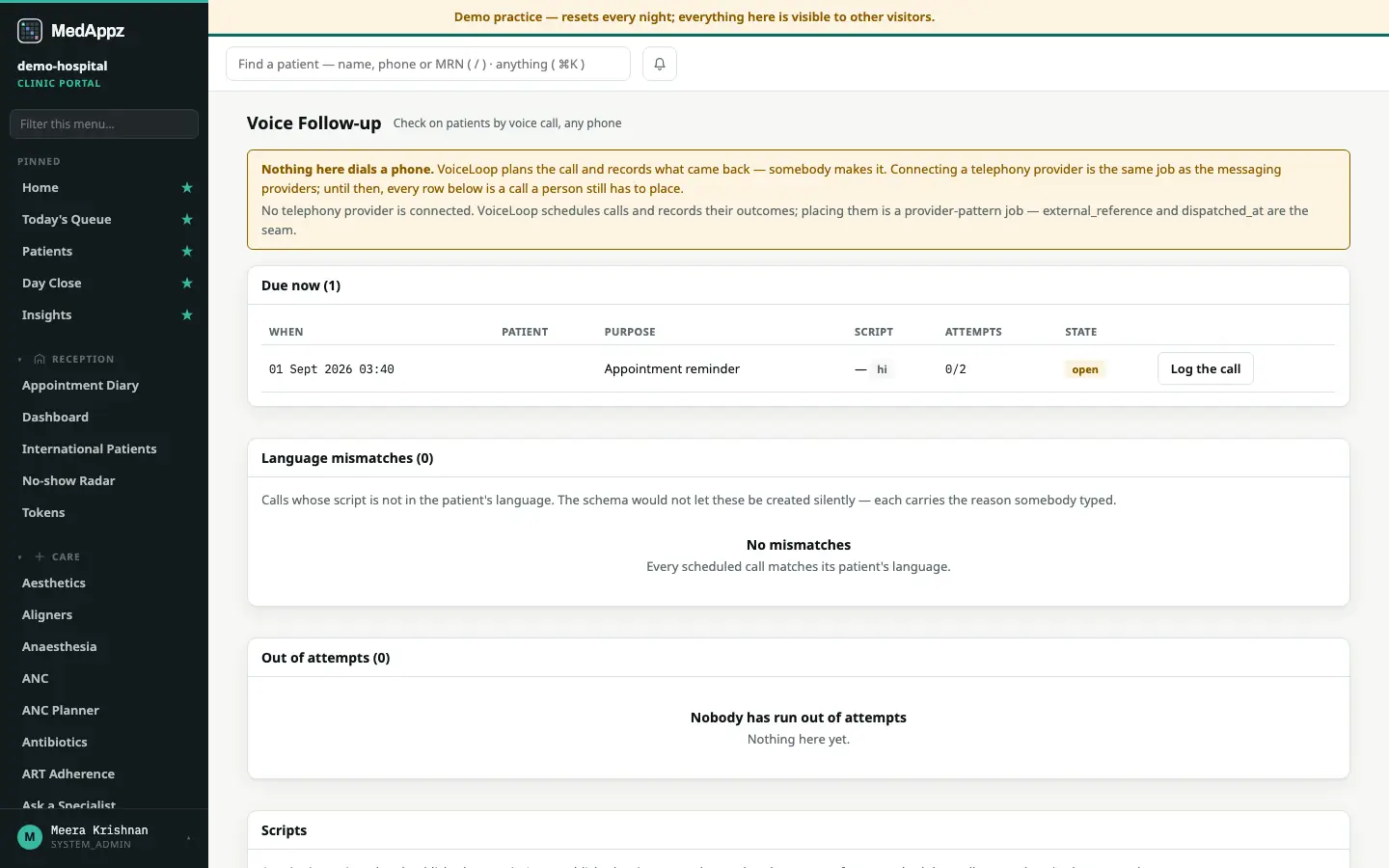
Task: Open Appointment Diary
Action: click(80, 386)
